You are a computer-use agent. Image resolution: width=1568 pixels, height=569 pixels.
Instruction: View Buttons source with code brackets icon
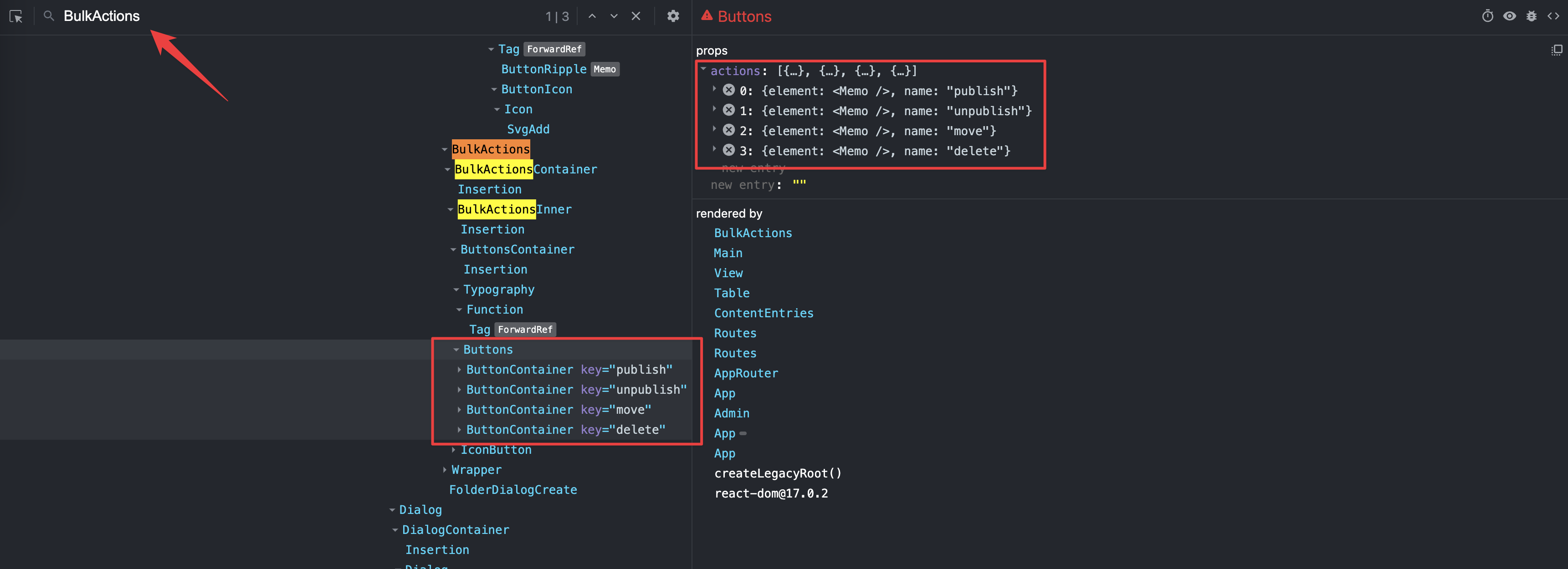(1555, 16)
